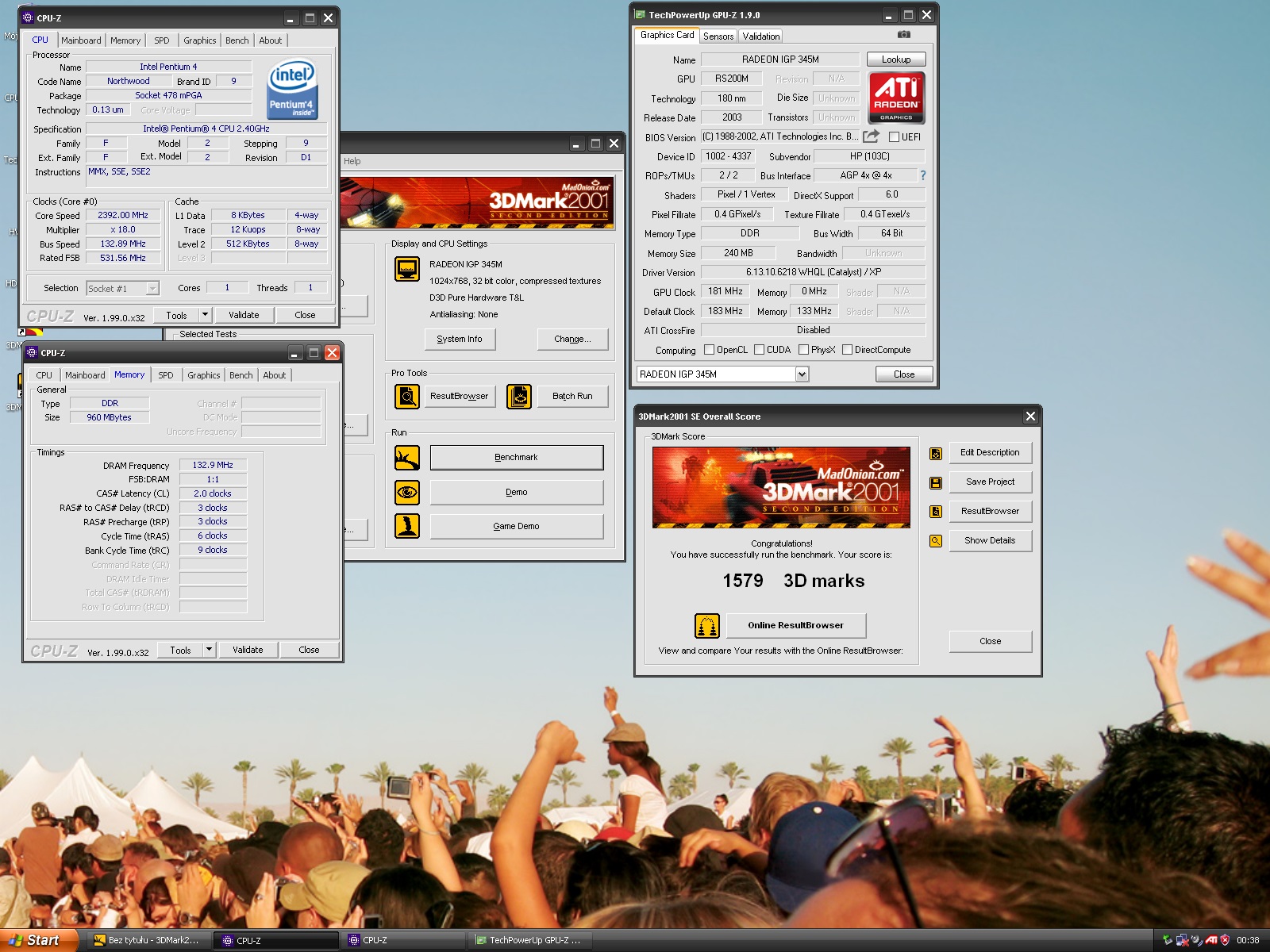Toggle the DirectCompute checkbox
The image size is (1270, 952).
point(847,350)
